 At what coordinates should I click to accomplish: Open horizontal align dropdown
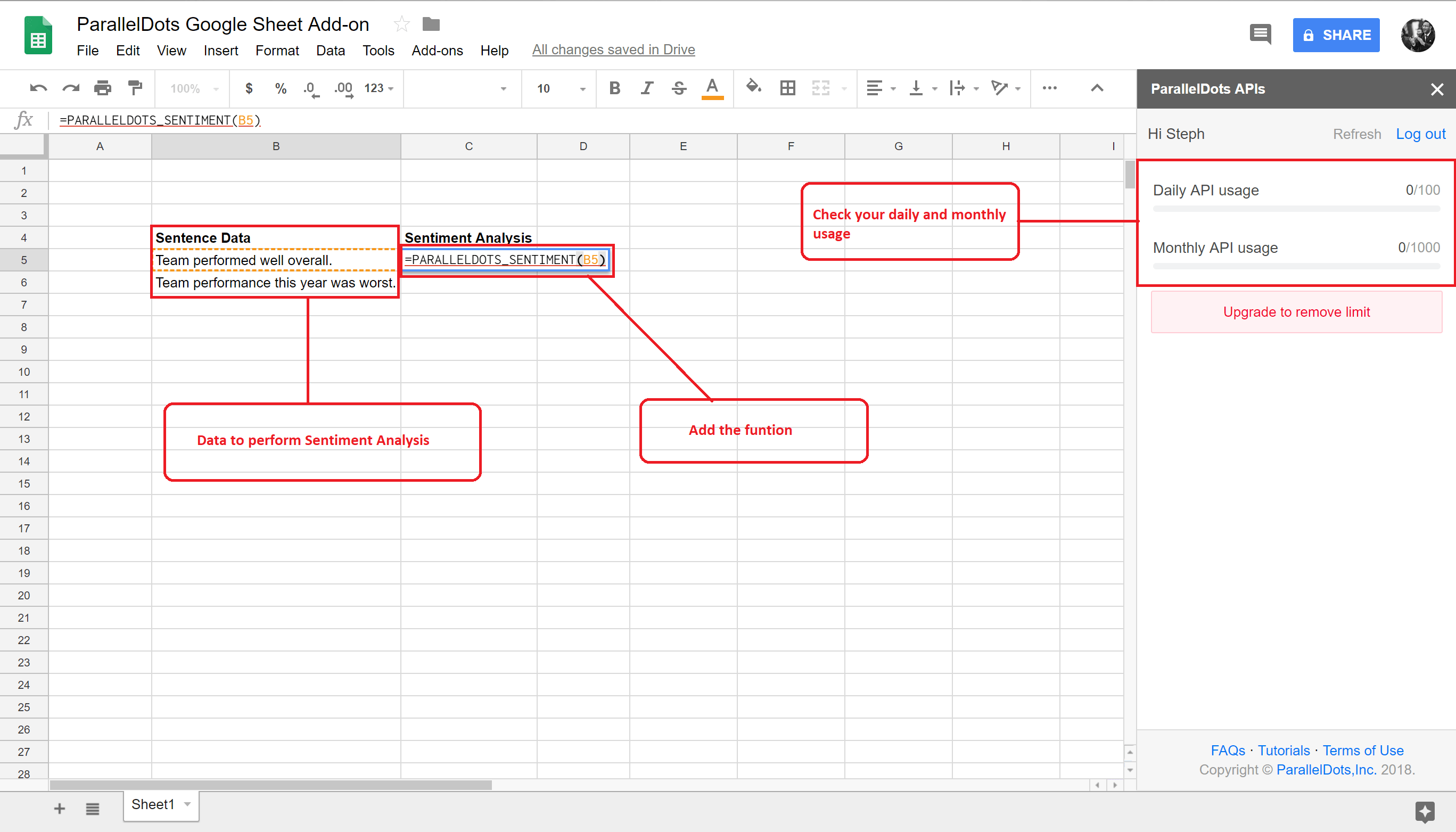tap(881, 88)
